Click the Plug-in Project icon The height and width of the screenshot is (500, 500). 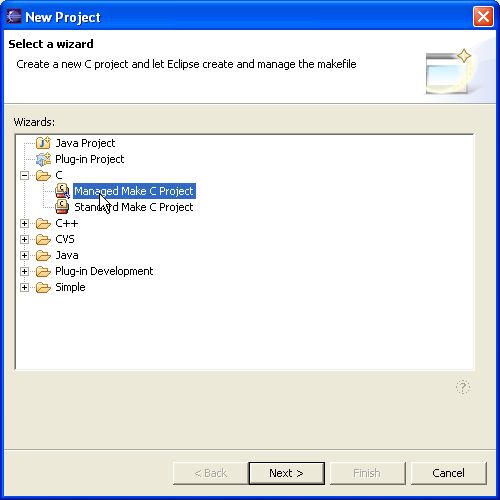pos(43,159)
